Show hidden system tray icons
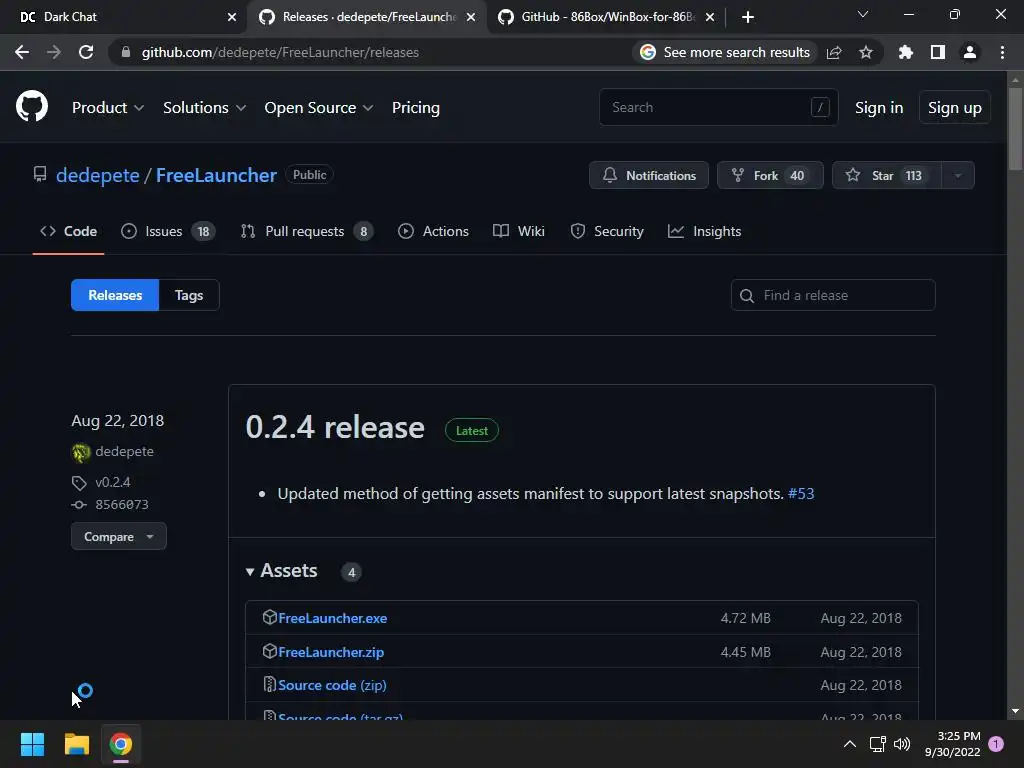Screen dimensions: 1024x768 (850, 744)
